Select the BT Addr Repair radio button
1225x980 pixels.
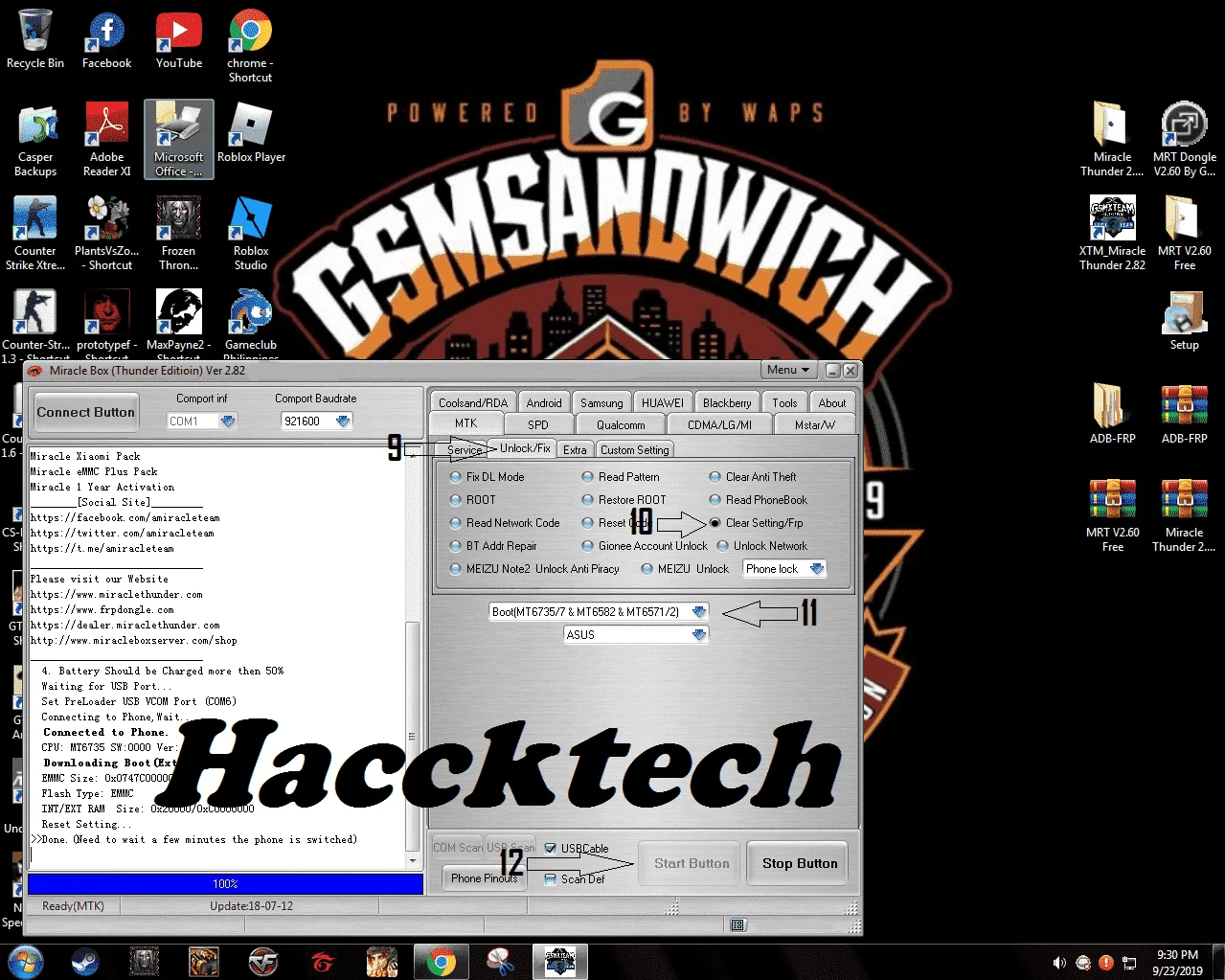(x=456, y=545)
